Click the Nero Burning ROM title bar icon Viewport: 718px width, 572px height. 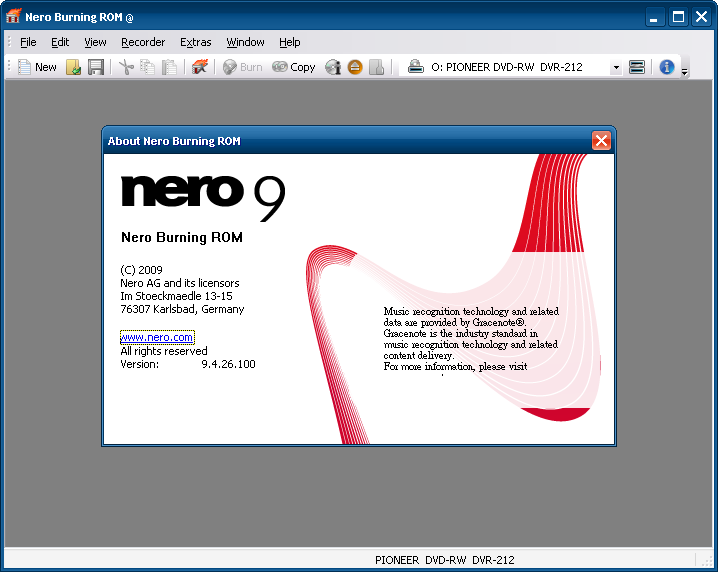(x=13, y=16)
